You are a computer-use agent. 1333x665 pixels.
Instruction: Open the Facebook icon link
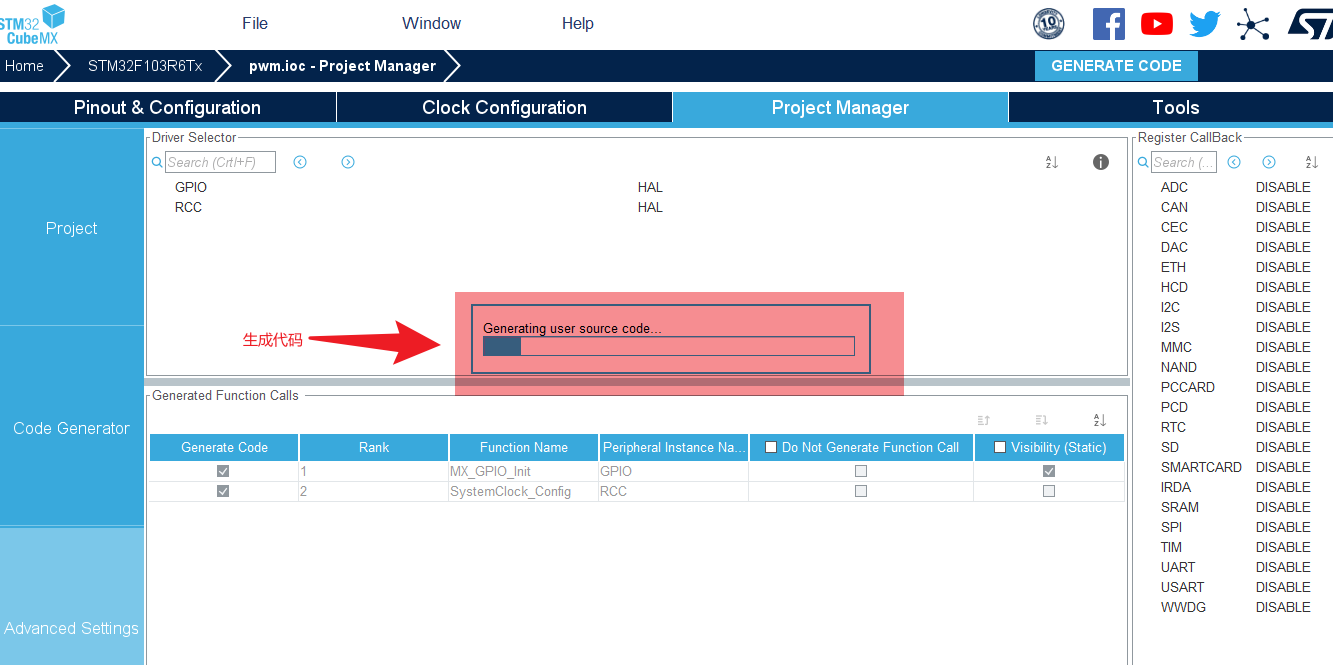[x=1108, y=24]
